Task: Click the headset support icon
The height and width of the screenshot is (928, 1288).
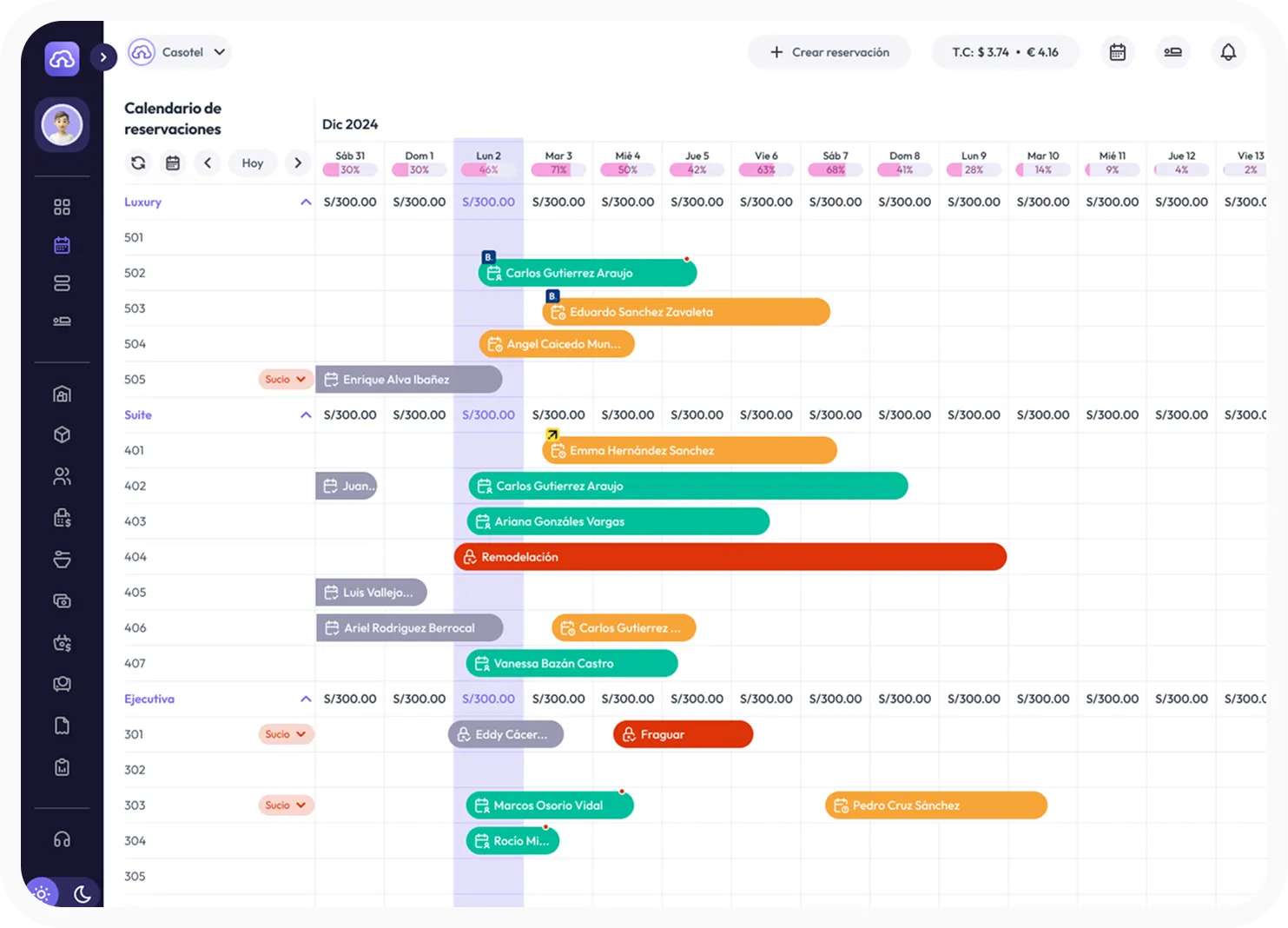Action: click(62, 839)
